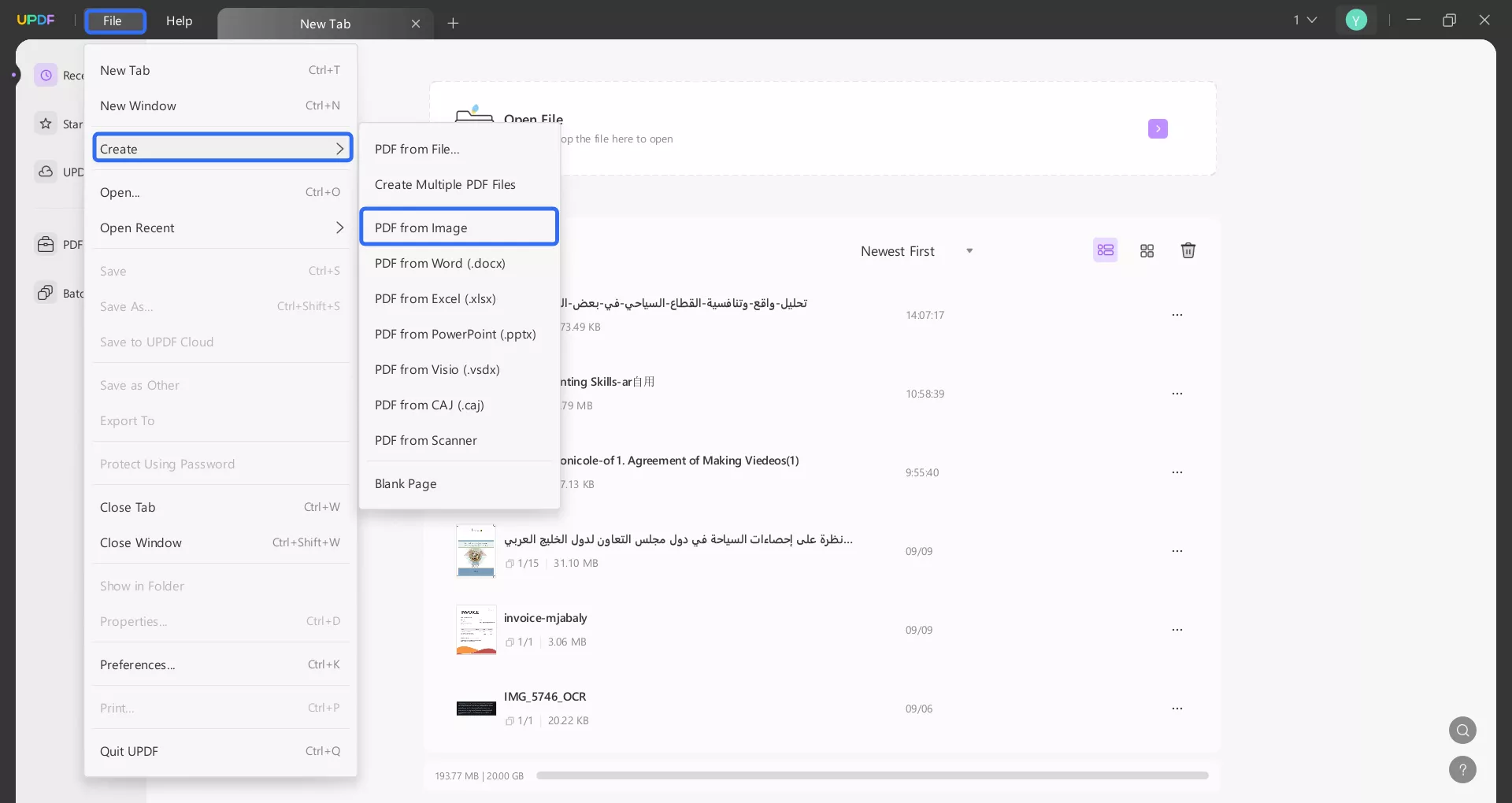Open more options for the 31.10 MB file
The height and width of the screenshot is (803, 1512).
click(1177, 551)
